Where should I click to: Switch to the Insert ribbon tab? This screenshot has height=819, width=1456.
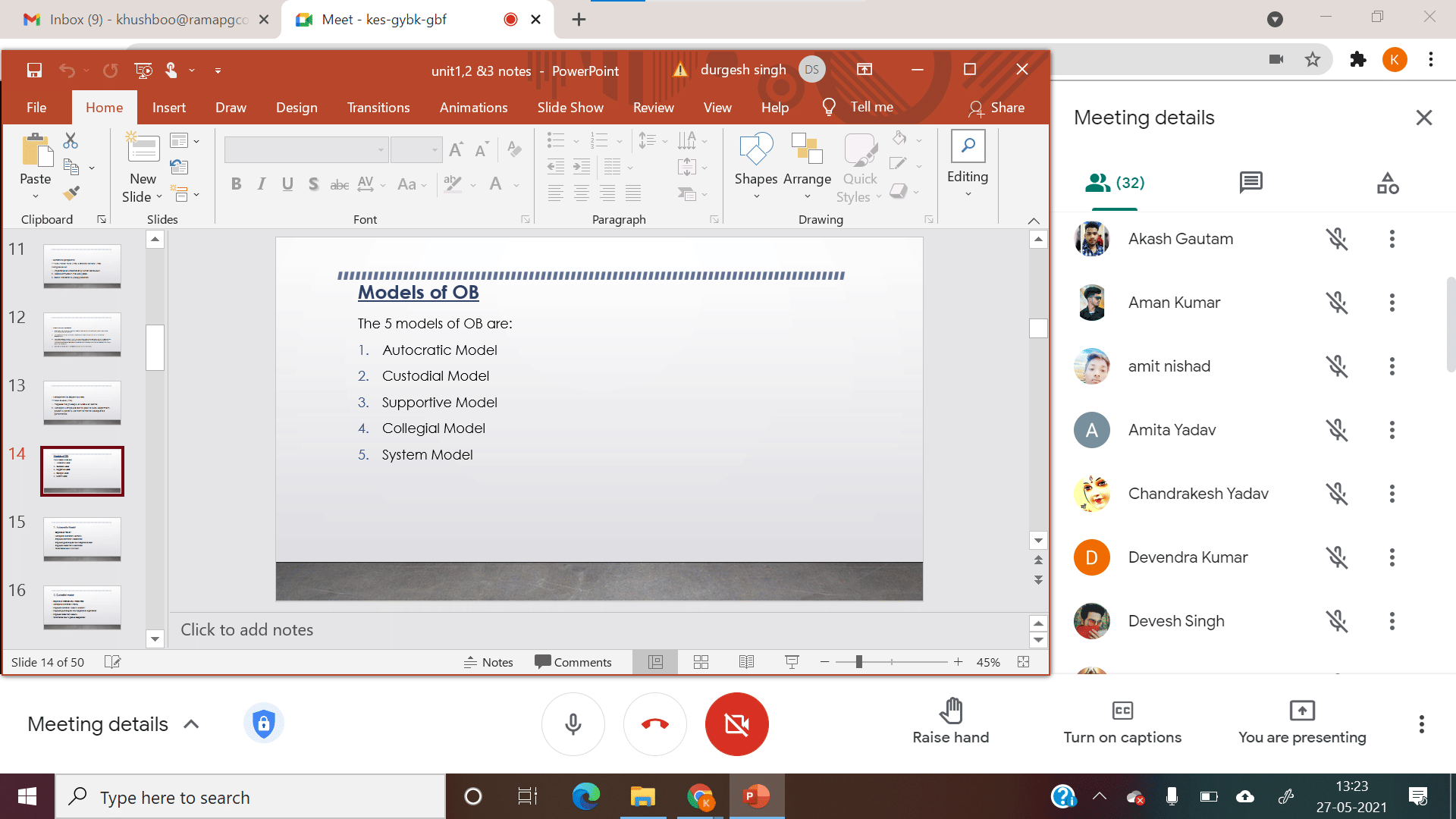[x=169, y=107]
